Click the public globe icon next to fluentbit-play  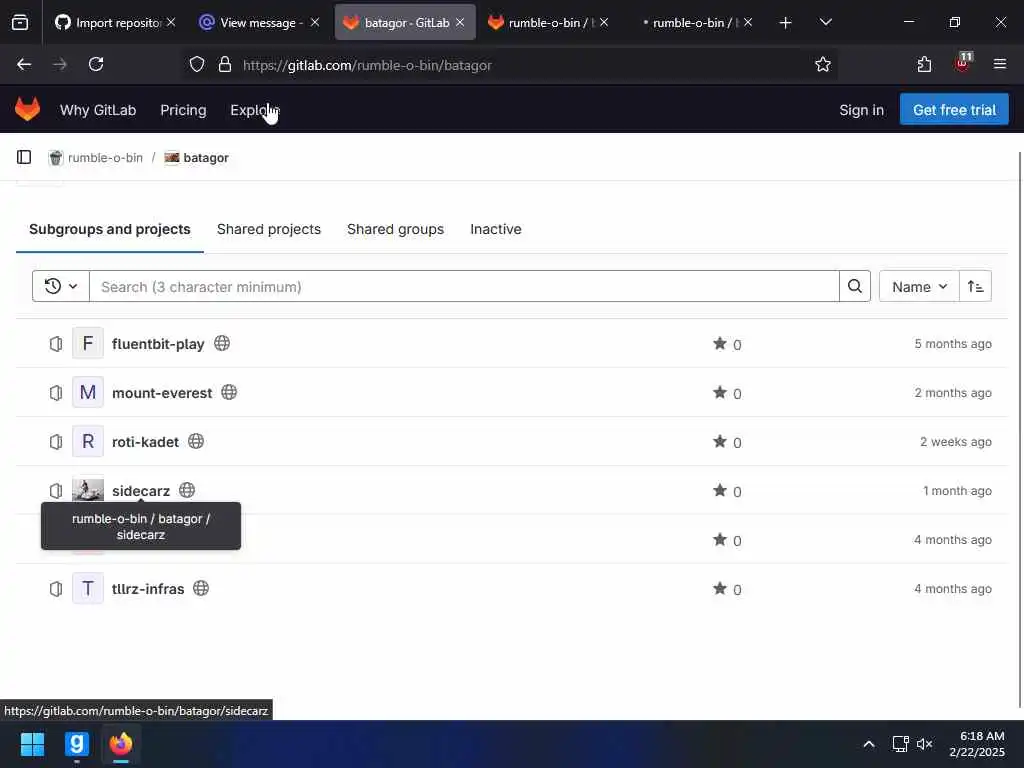click(x=222, y=343)
